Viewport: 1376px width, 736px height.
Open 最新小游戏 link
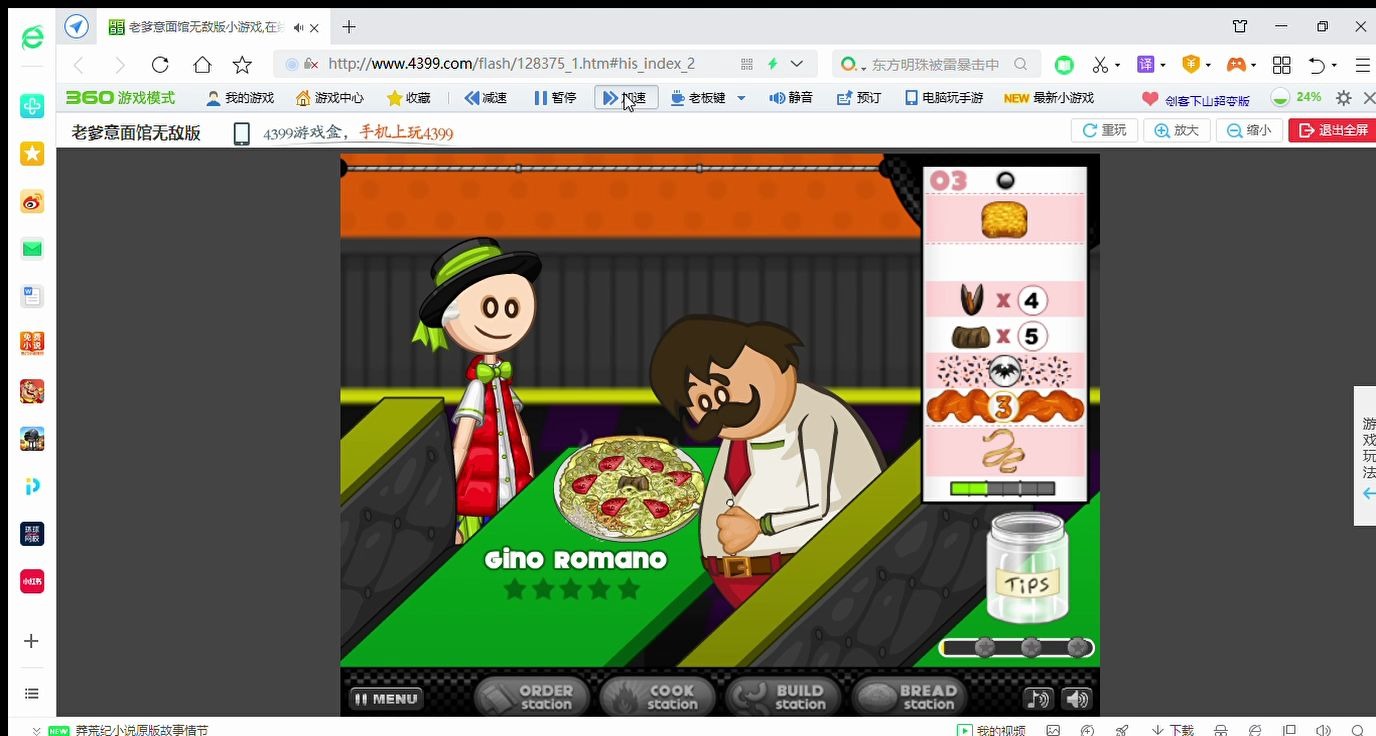(x=1049, y=98)
